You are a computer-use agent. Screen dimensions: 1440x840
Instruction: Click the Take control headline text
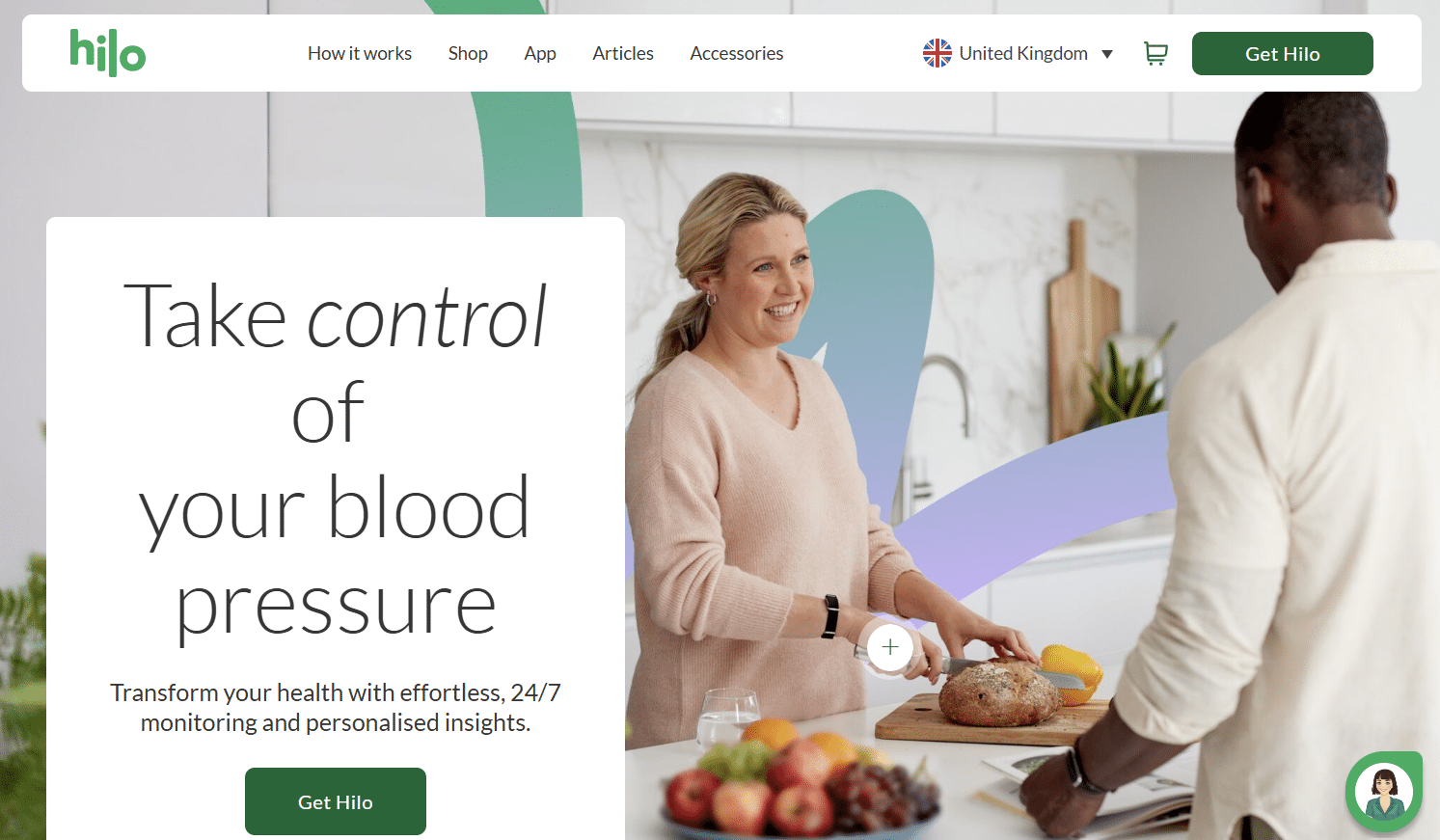(335, 460)
